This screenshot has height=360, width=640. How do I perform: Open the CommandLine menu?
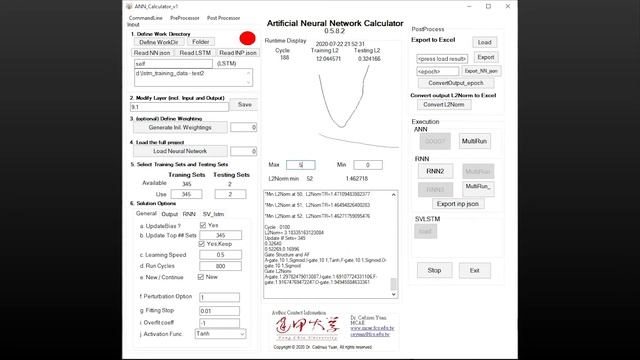tap(145, 18)
